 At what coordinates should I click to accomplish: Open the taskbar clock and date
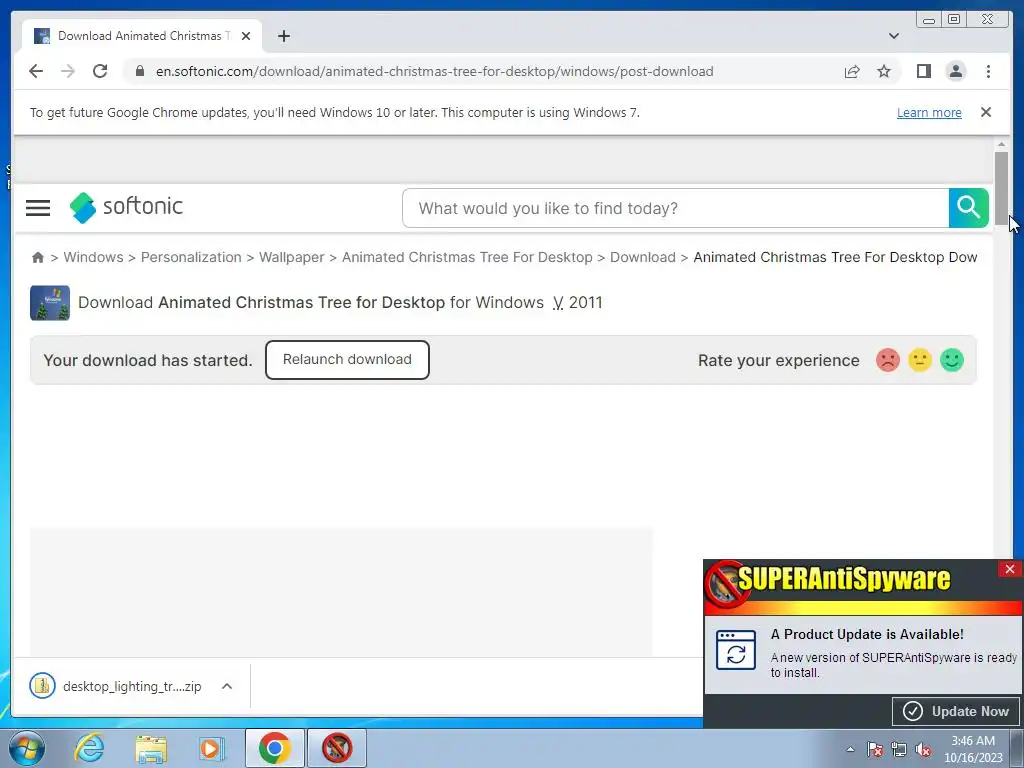[973, 749]
